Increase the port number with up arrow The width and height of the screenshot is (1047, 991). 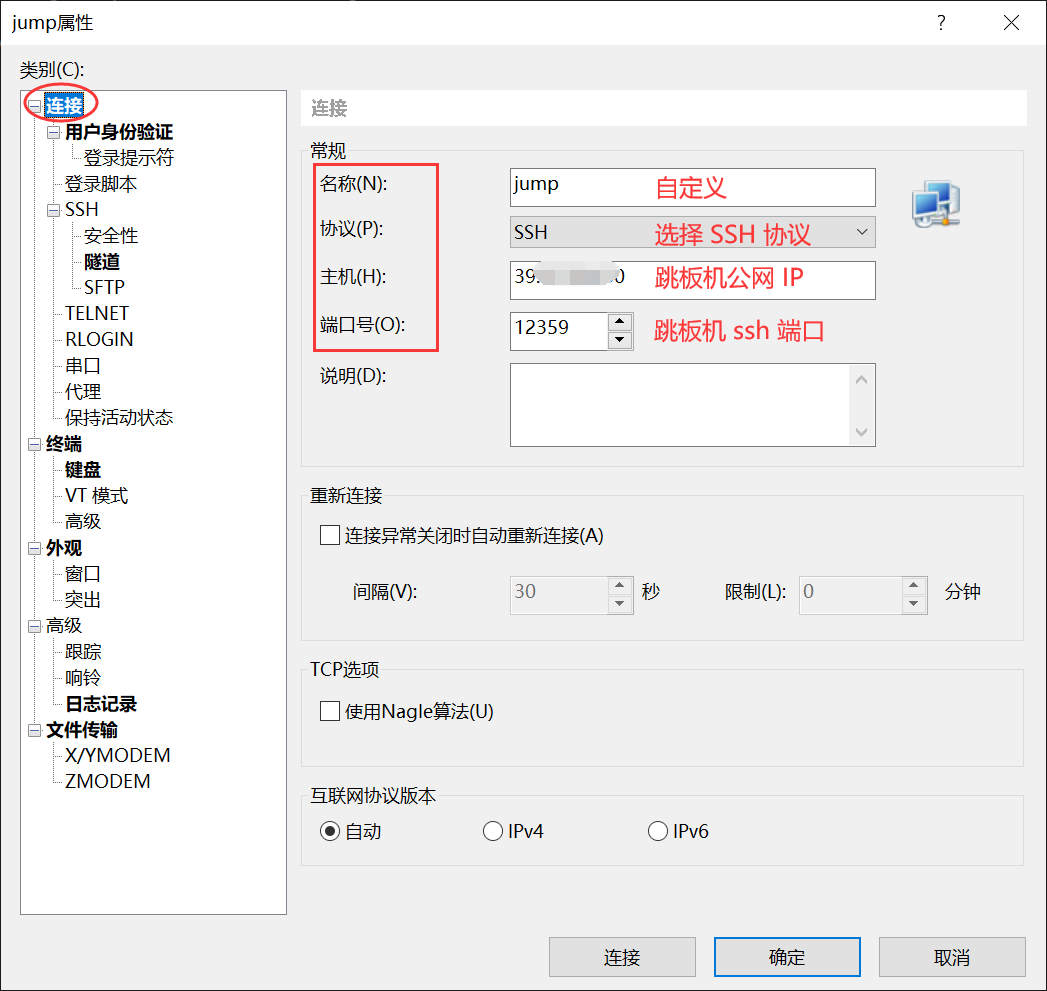[620, 322]
